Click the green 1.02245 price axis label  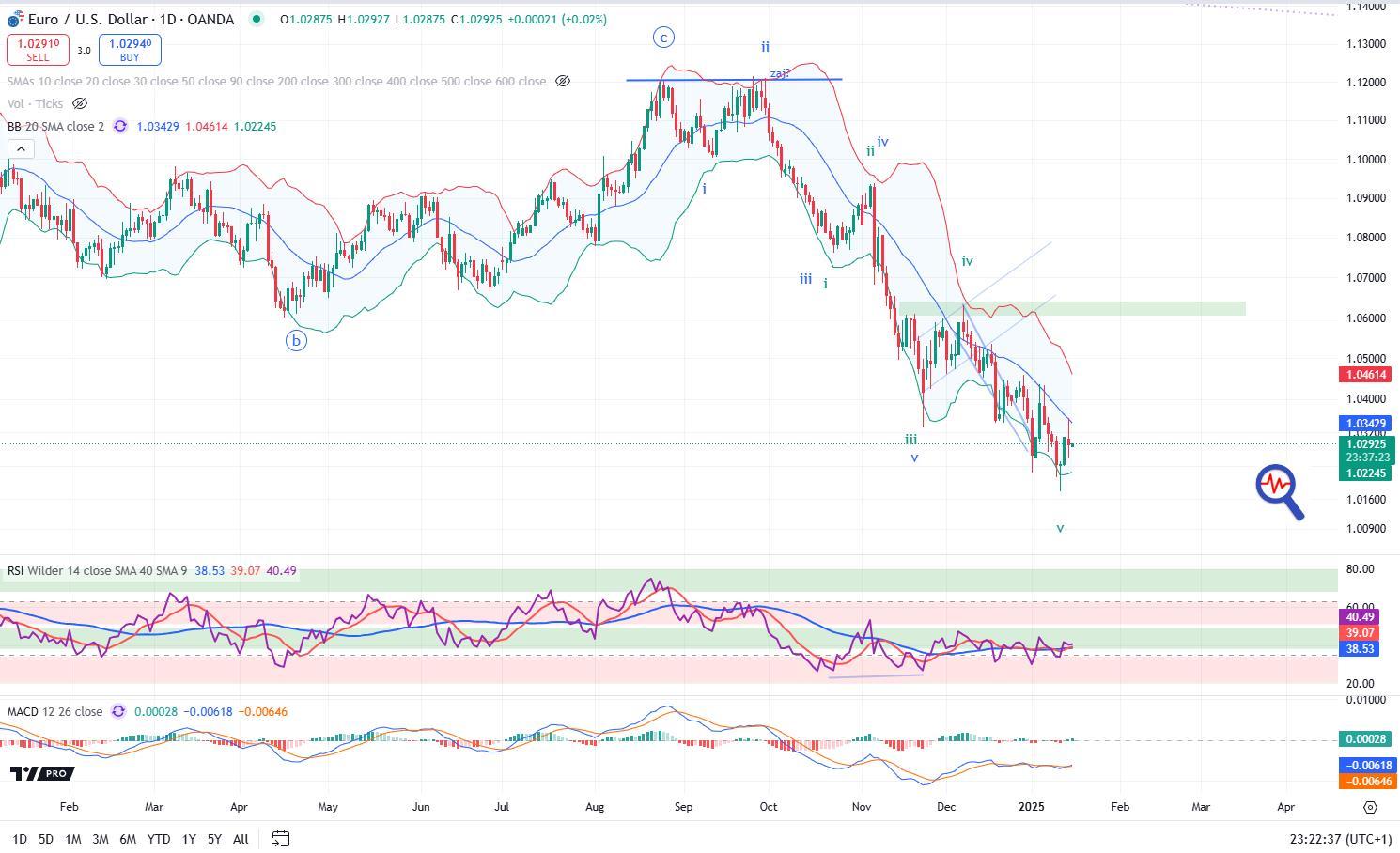1365,473
